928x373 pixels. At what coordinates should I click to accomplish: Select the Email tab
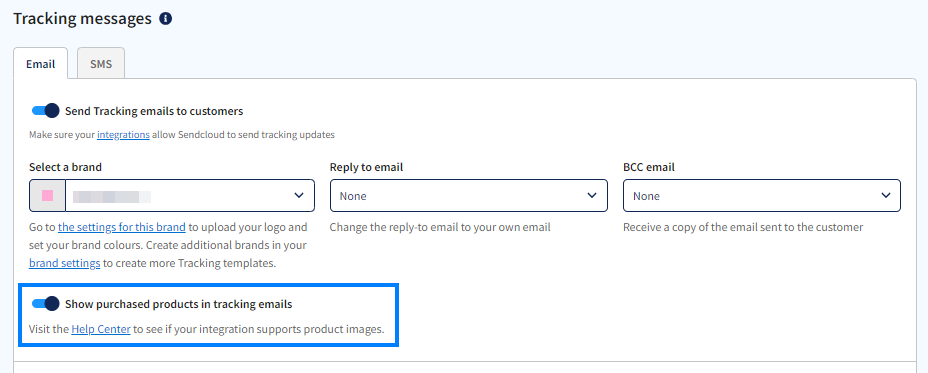tap(41, 63)
